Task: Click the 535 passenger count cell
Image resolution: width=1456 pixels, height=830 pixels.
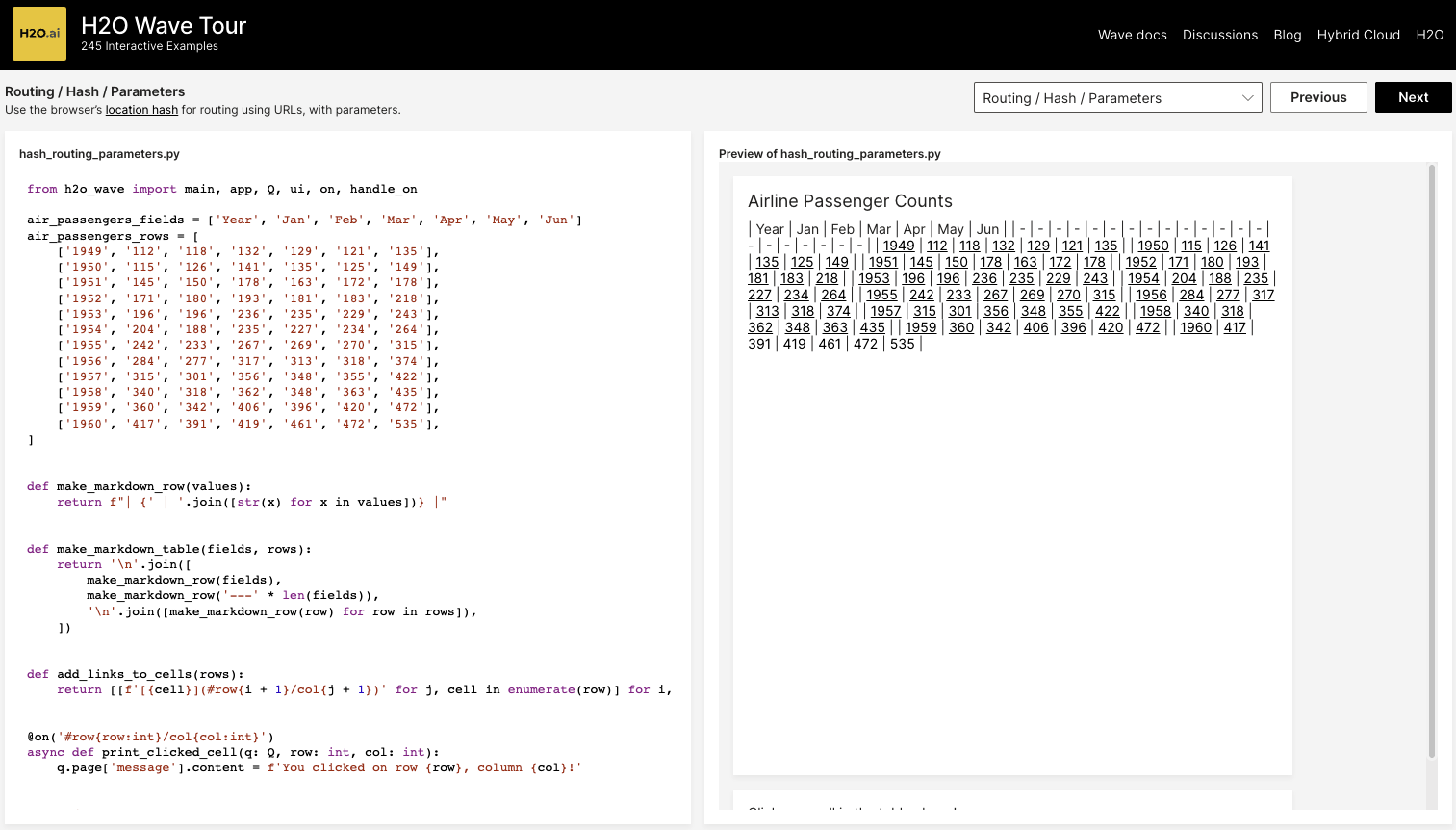Action: (903, 343)
